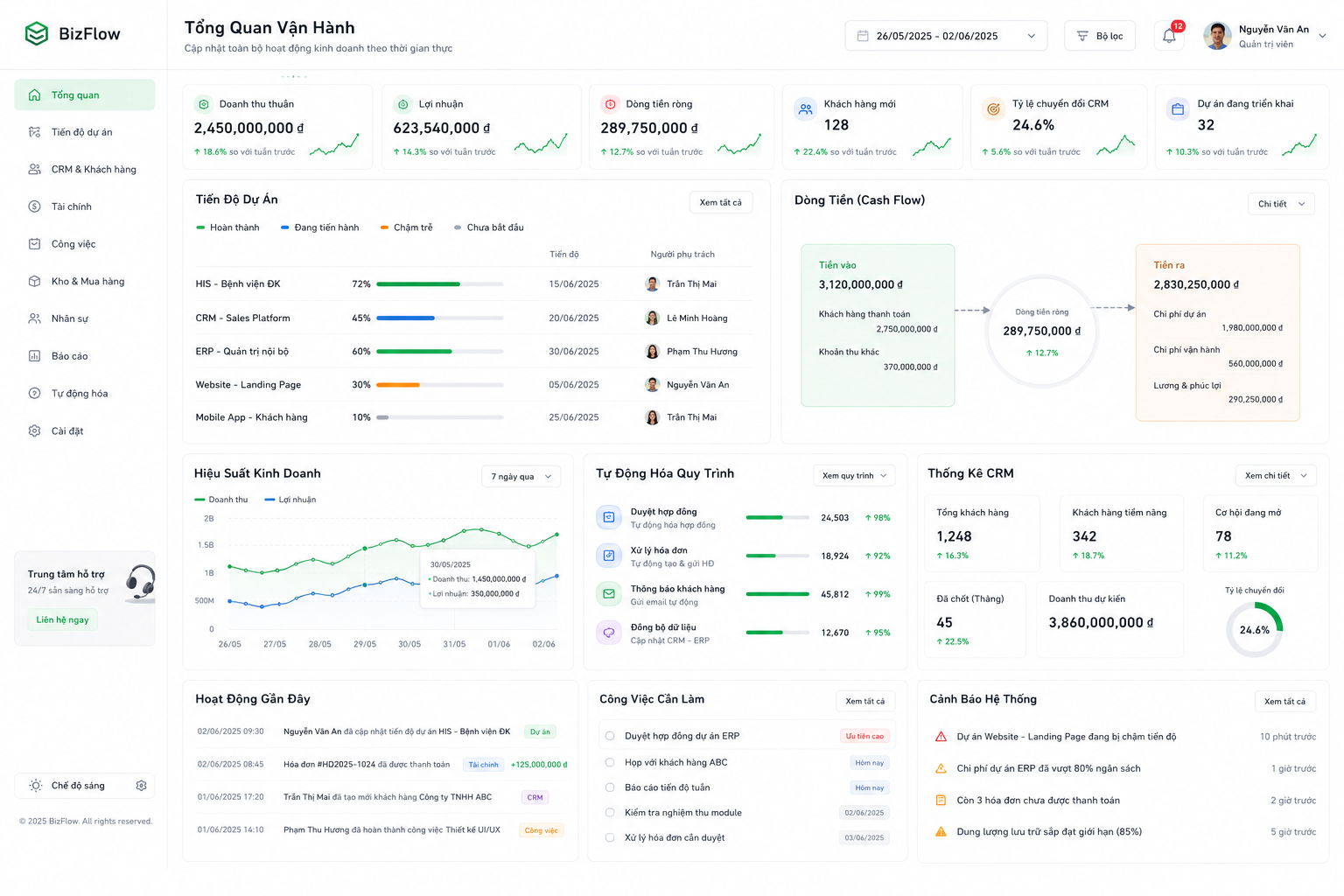The image size is (1344, 896).
Task: Click Xem tất cả in Tiến Độ Dự Án
Action: tap(721, 202)
